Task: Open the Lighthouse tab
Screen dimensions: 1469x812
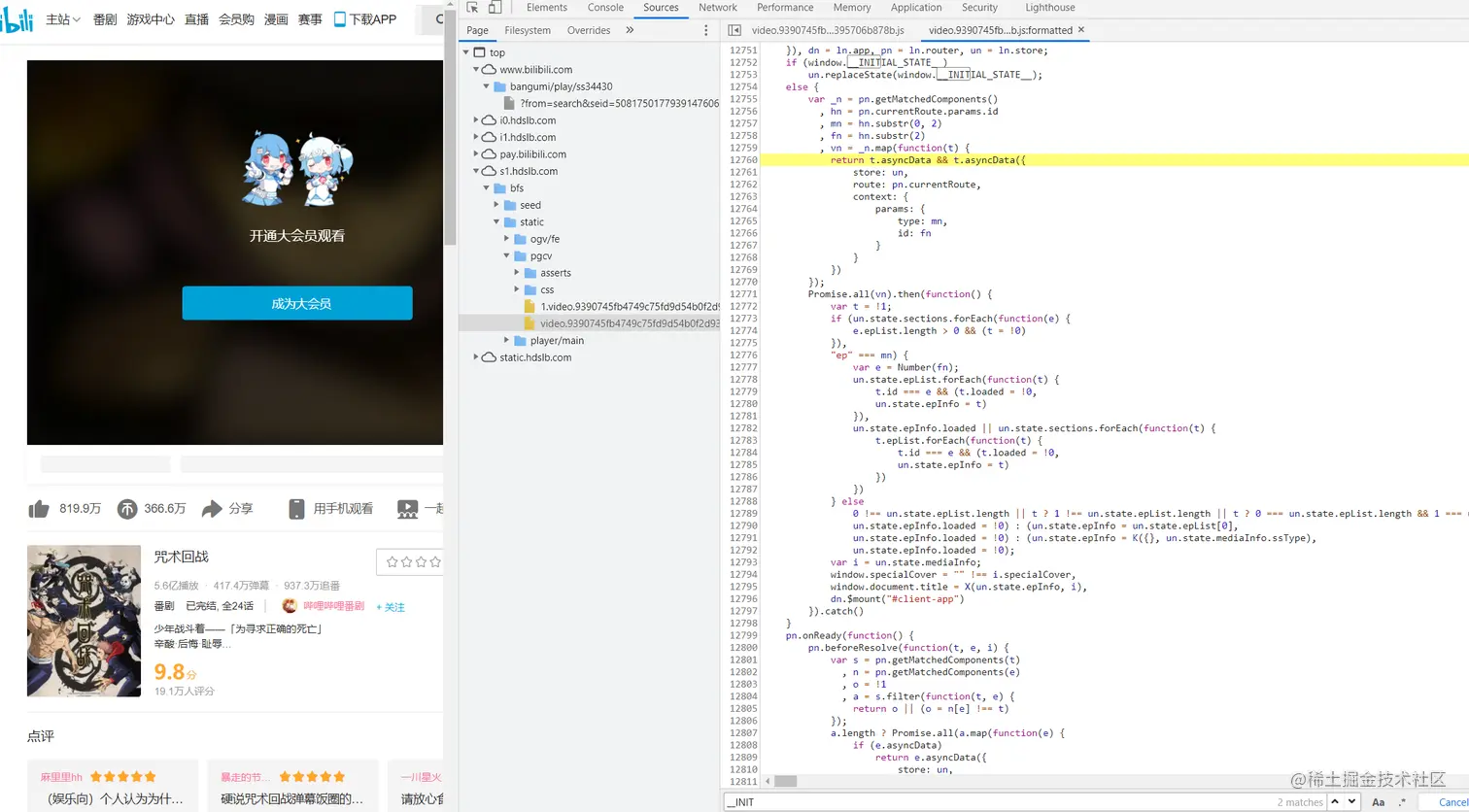Action: pyautogui.click(x=1050, y=8)
